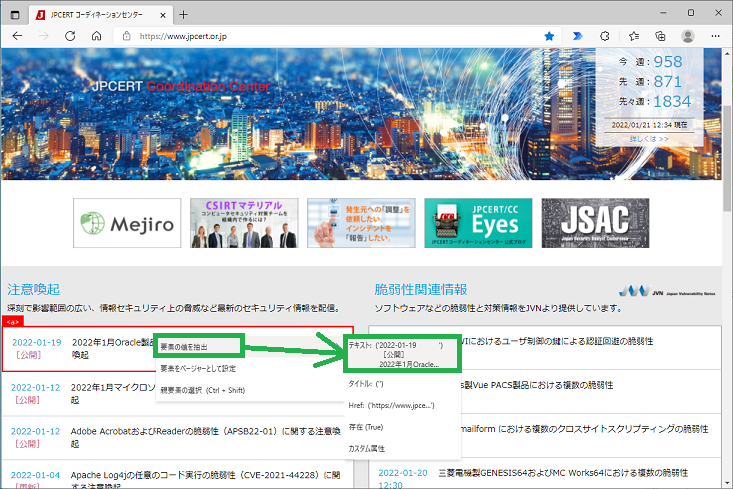Click the lock icon in the address bar

(126, 36)
